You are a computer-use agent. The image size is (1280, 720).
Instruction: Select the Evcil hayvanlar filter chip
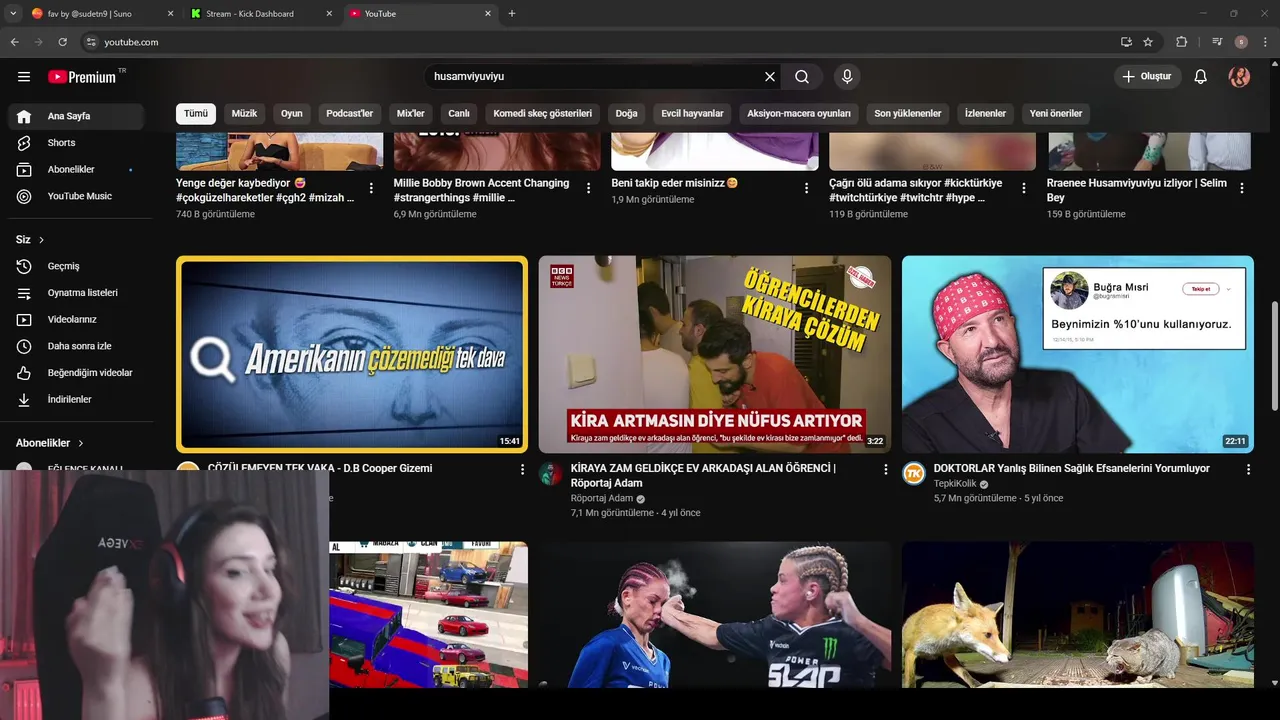point(692,113)
